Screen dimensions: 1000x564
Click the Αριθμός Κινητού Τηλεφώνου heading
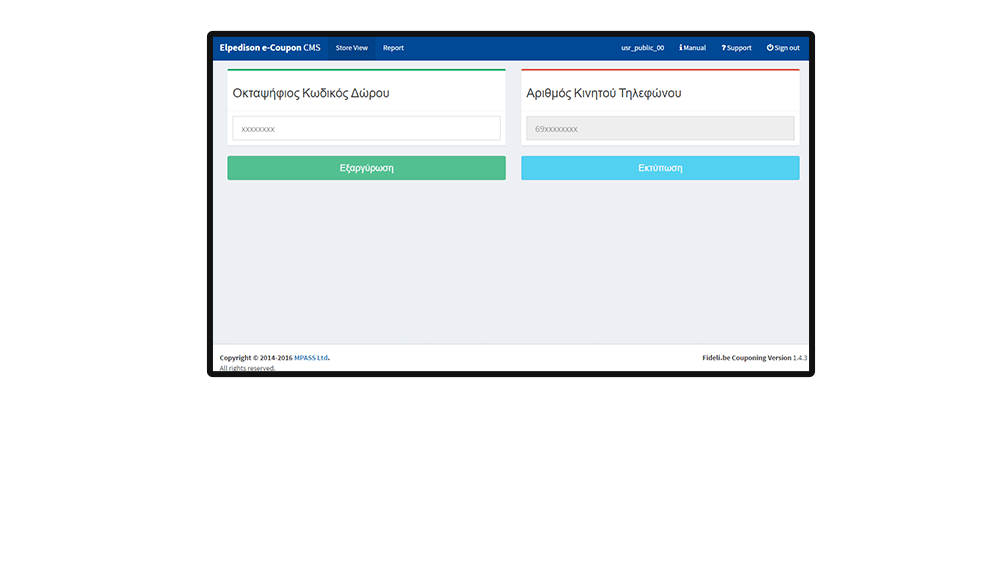click(x=603, y=93)
